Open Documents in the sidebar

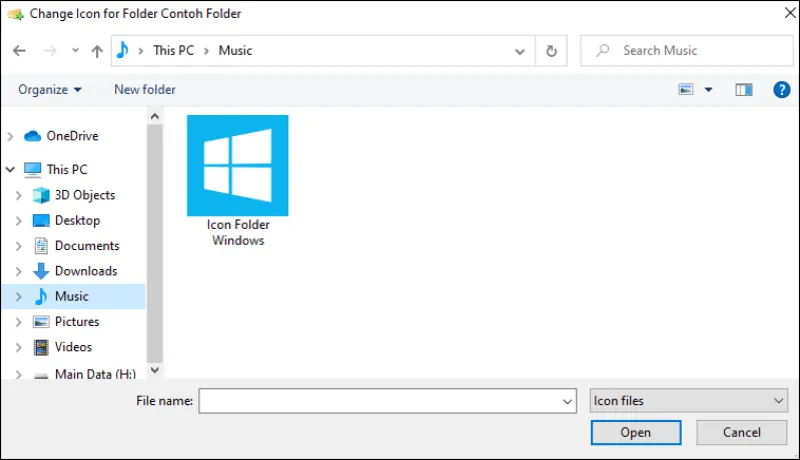pos(87,246)
